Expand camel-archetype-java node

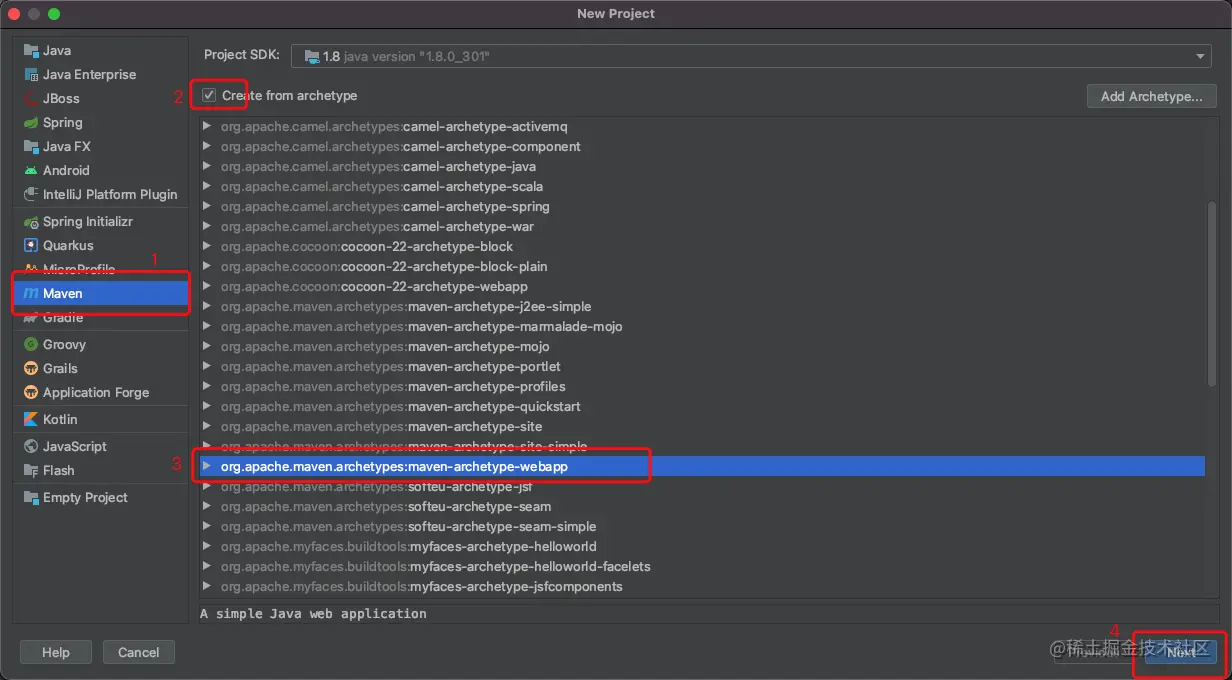pos(207,166)
